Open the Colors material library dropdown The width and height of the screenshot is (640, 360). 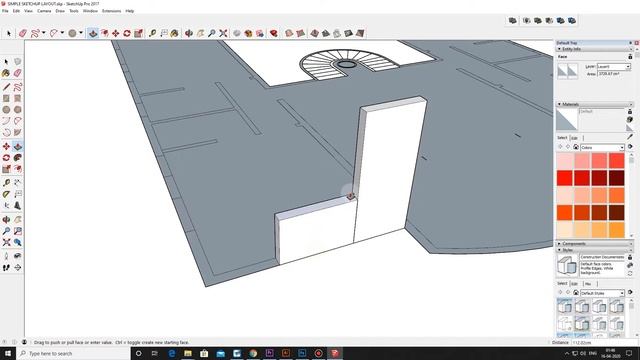click(x=622, y=147)
